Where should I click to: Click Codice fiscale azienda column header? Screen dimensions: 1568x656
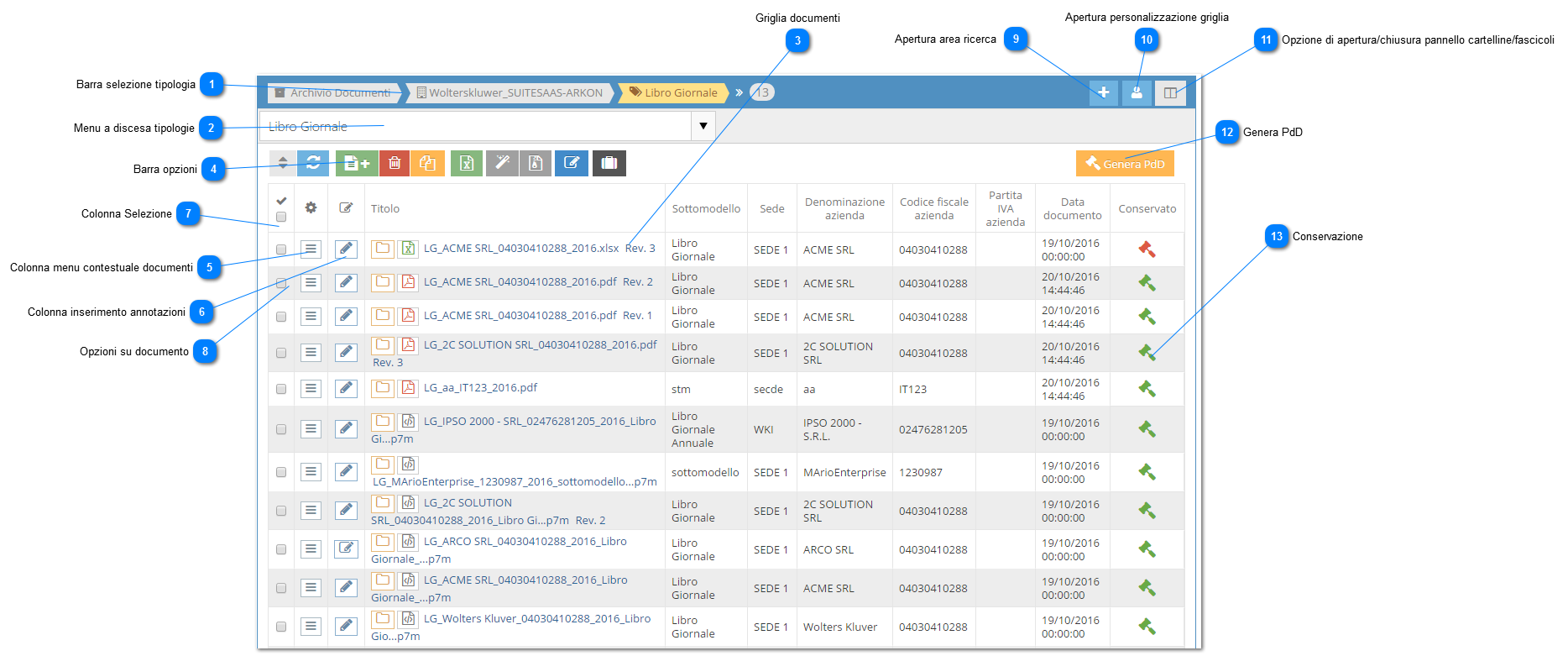coord(934,208)
